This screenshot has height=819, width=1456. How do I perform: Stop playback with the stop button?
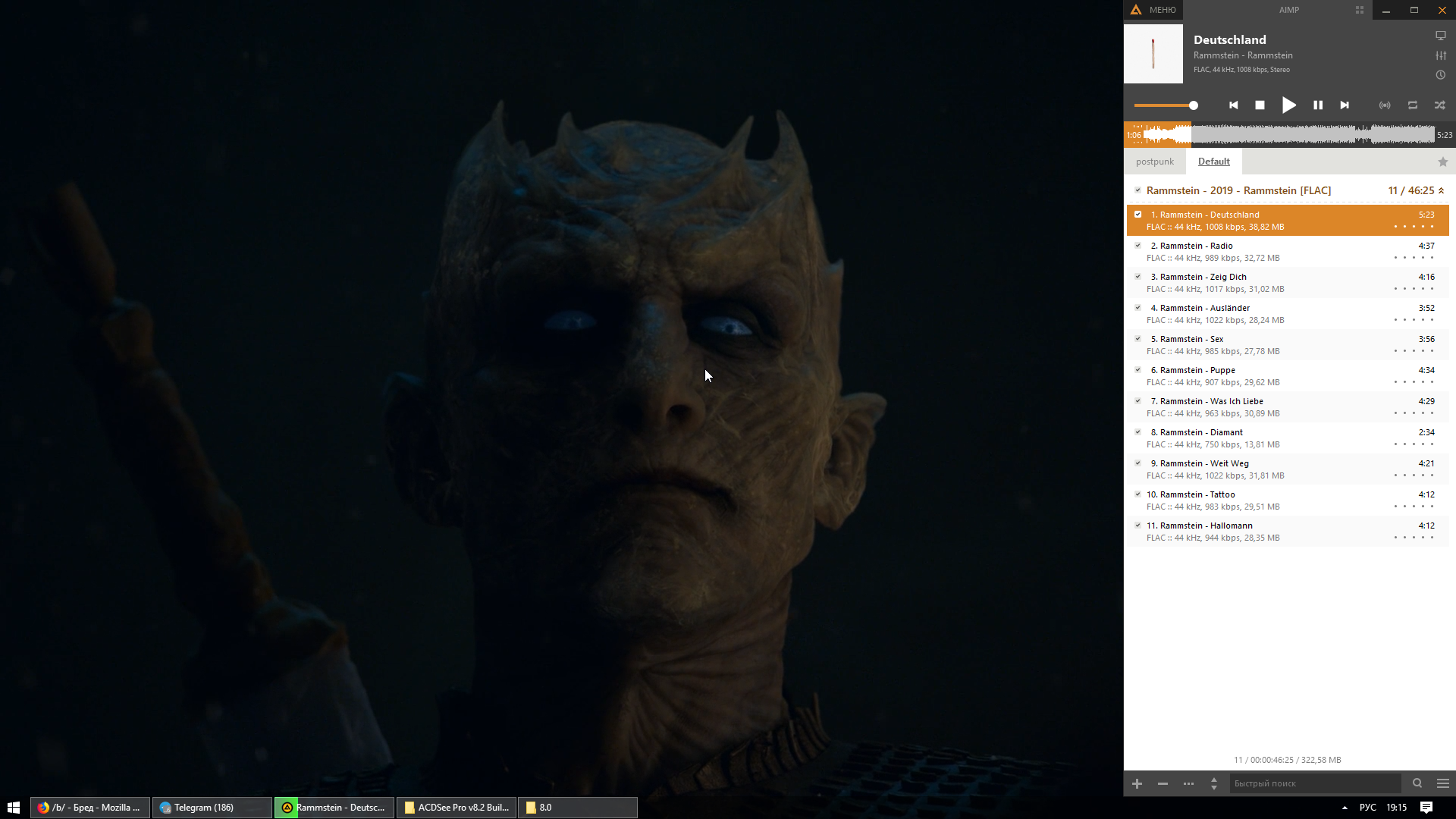pyautogui.click(x=1260, y=105)
